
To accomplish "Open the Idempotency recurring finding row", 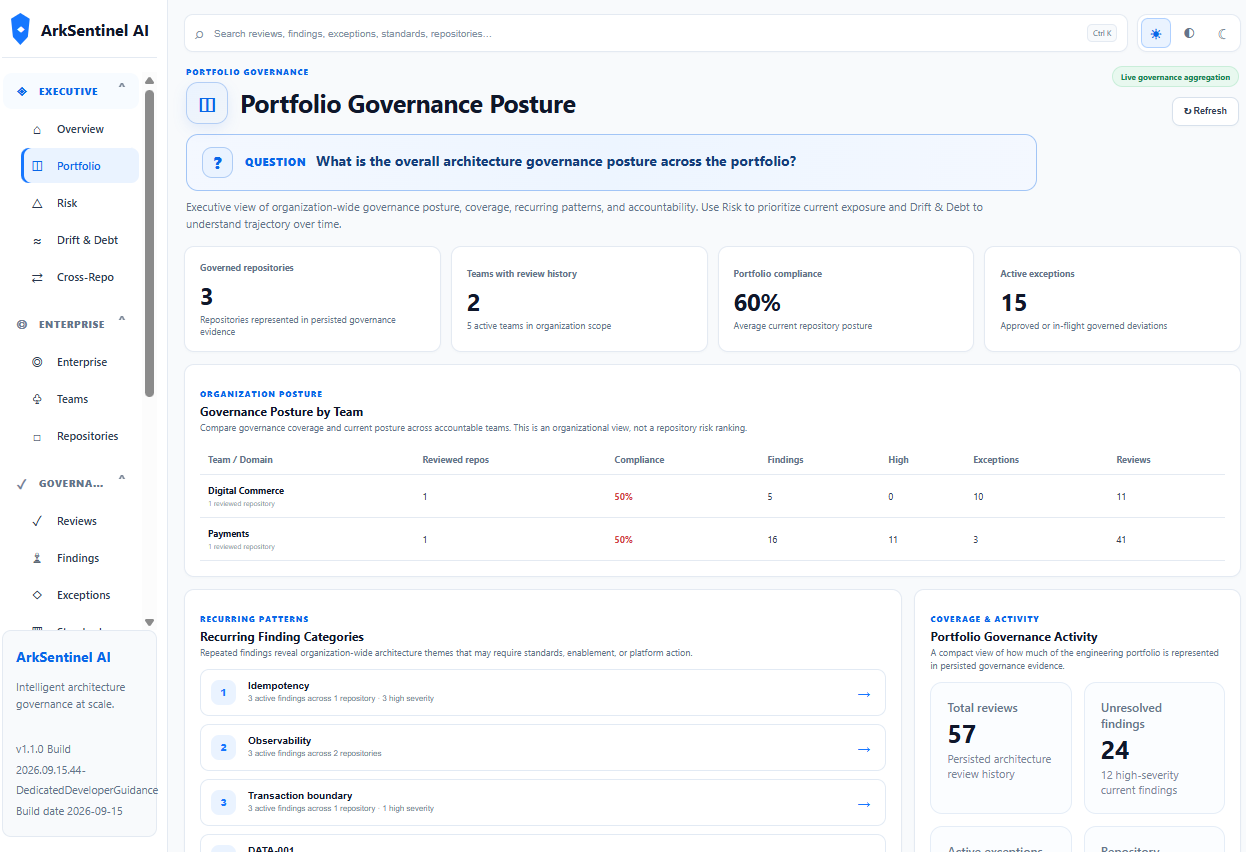I will (543, 693).
